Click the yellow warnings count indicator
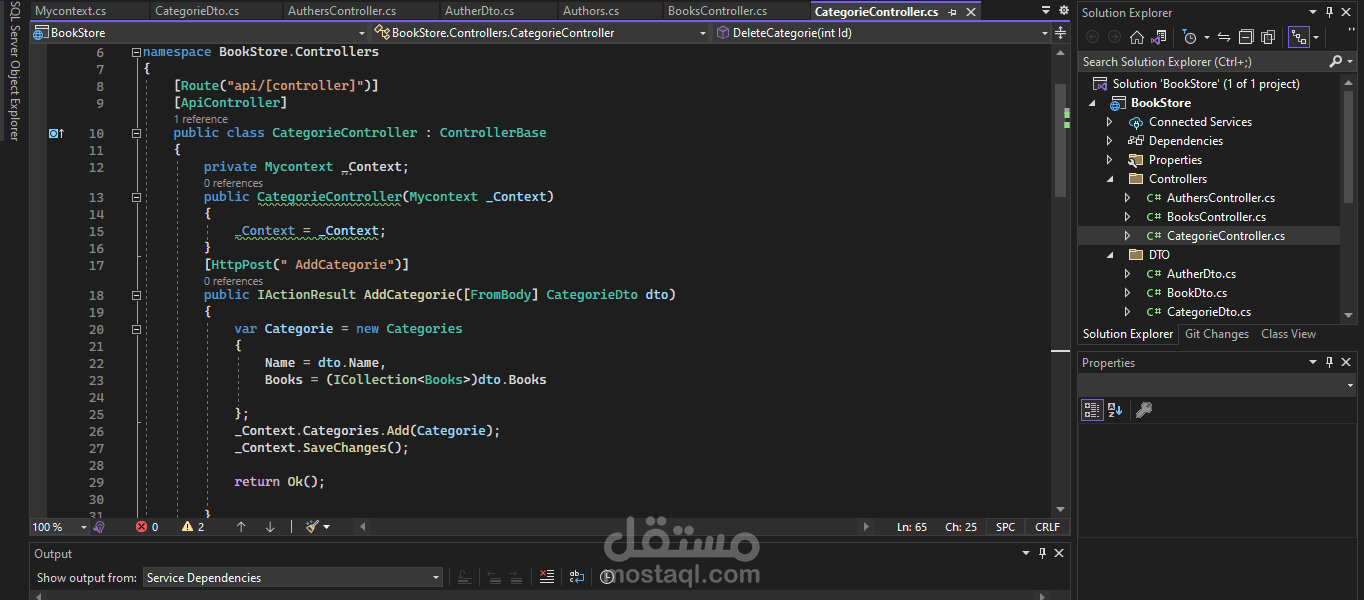1364x600 pixels. click(193, 527)
